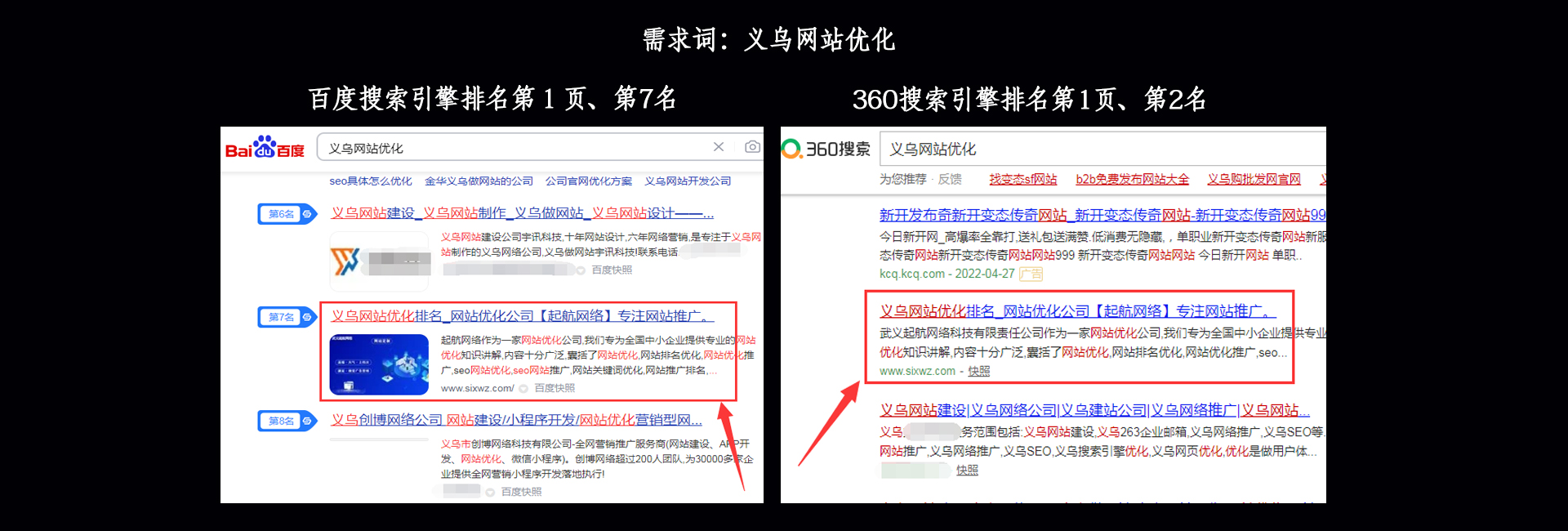Viewport: 1568px width, 531px height.
Task: Open related search 义乌网站开发公司
Action: pyautogui.click(x=688, y=181)
